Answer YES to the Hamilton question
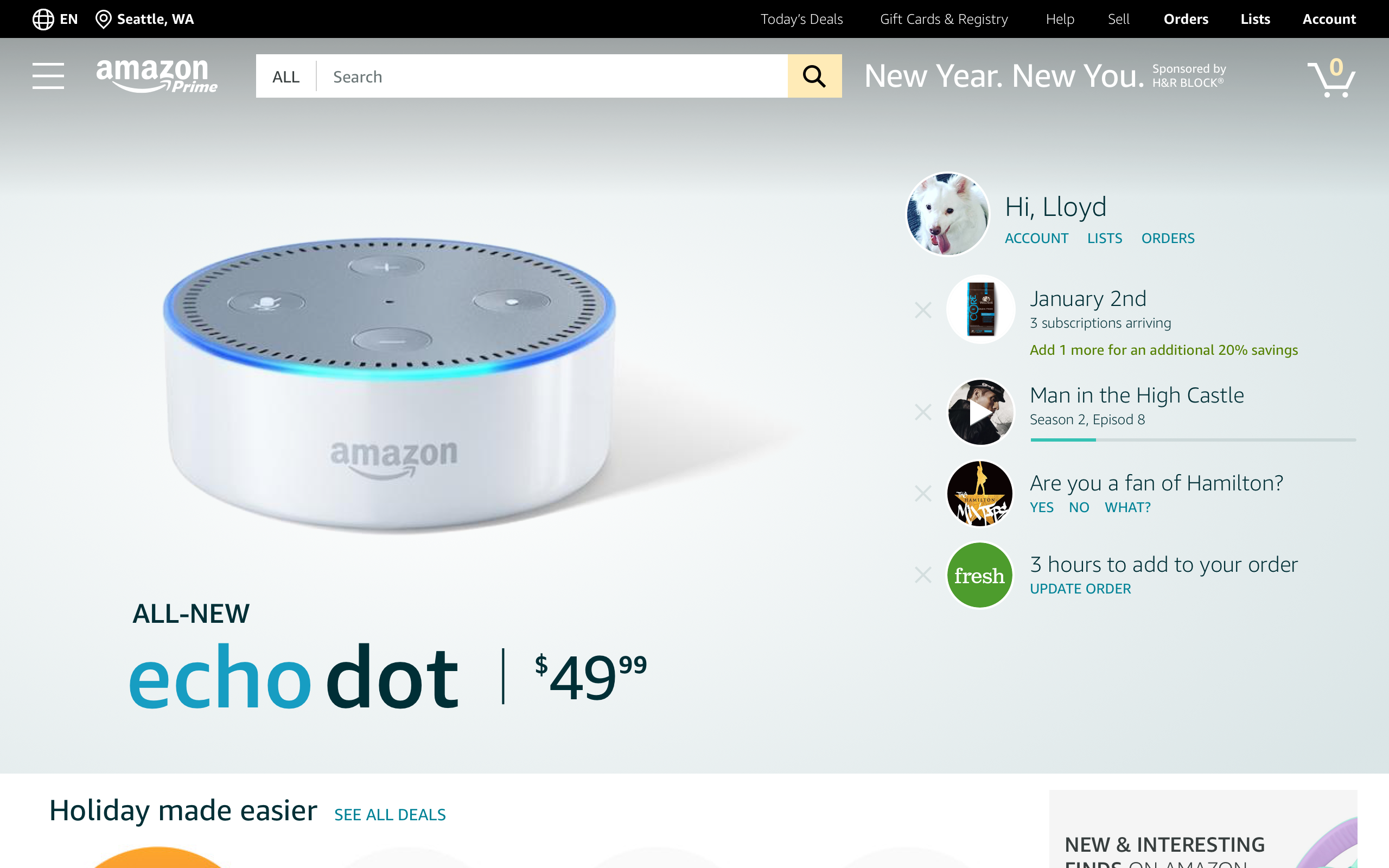Viewport: 1389px width, 868px height. click(x=1041, y=507)
